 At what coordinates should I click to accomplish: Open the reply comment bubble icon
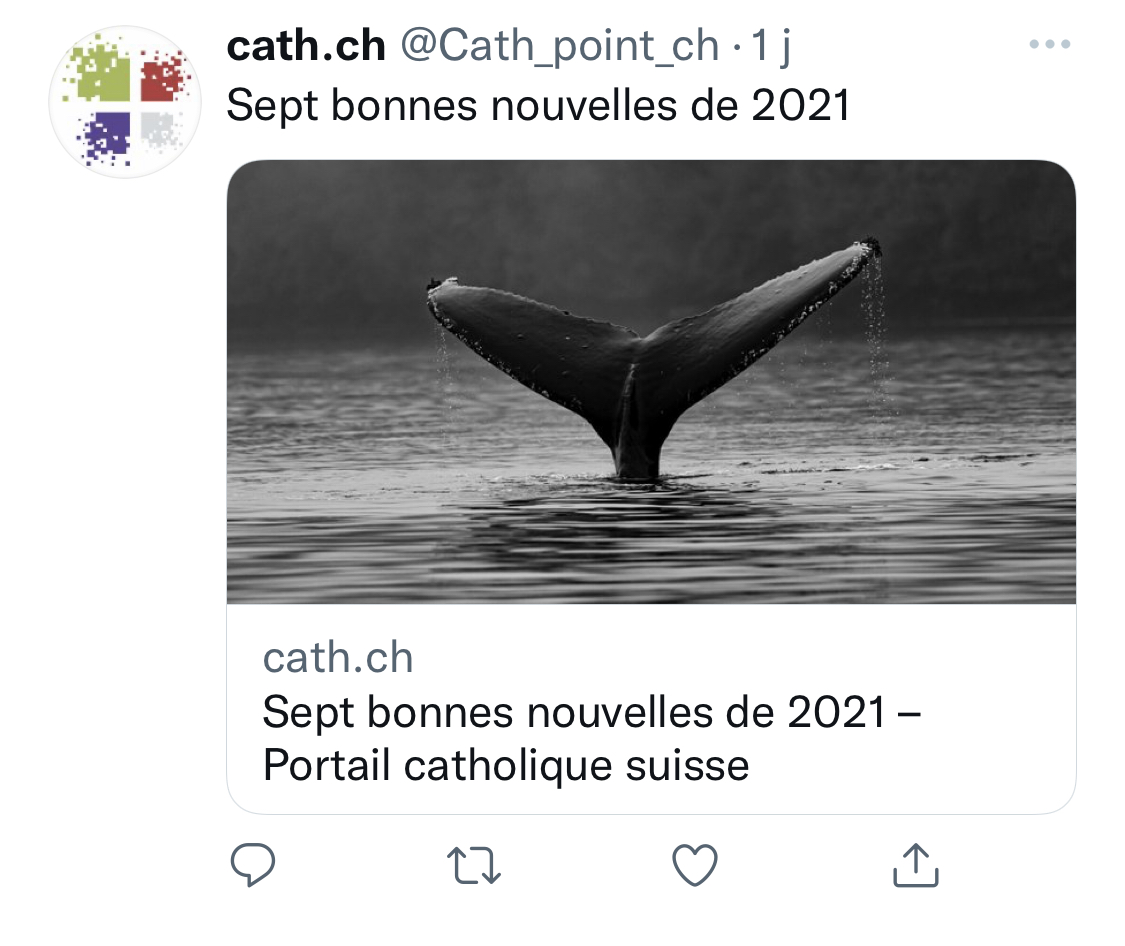point(253,865)
